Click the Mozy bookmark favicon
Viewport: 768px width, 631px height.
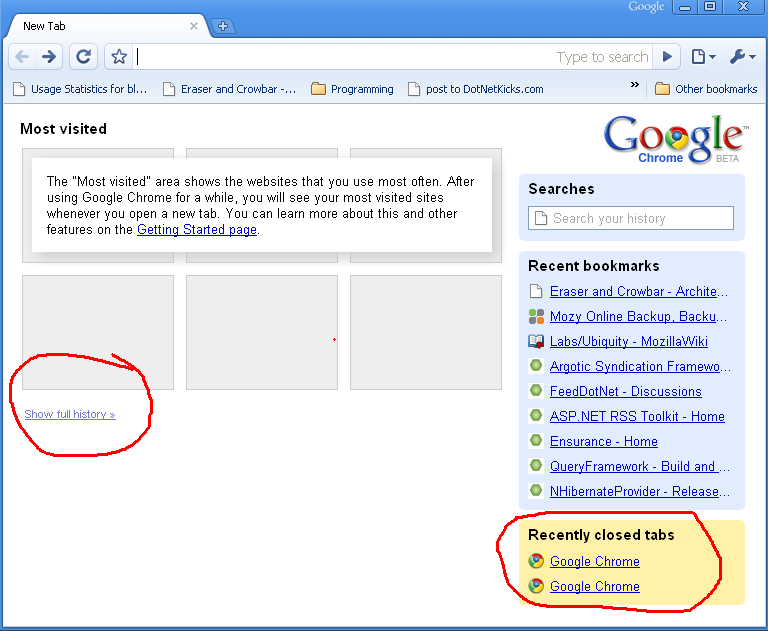point(536,316)
